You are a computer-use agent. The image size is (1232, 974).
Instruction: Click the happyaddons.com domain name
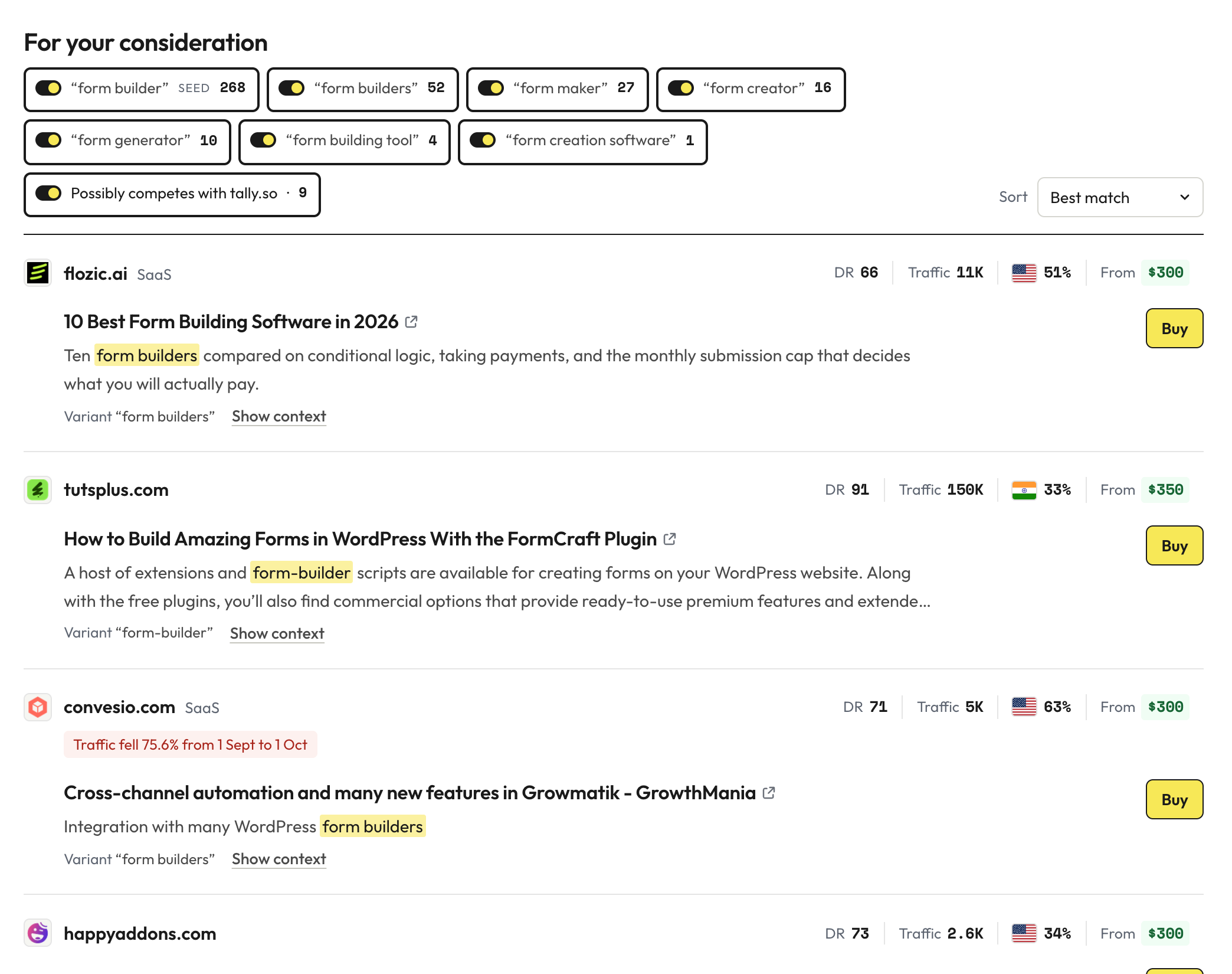click(140, 934)
